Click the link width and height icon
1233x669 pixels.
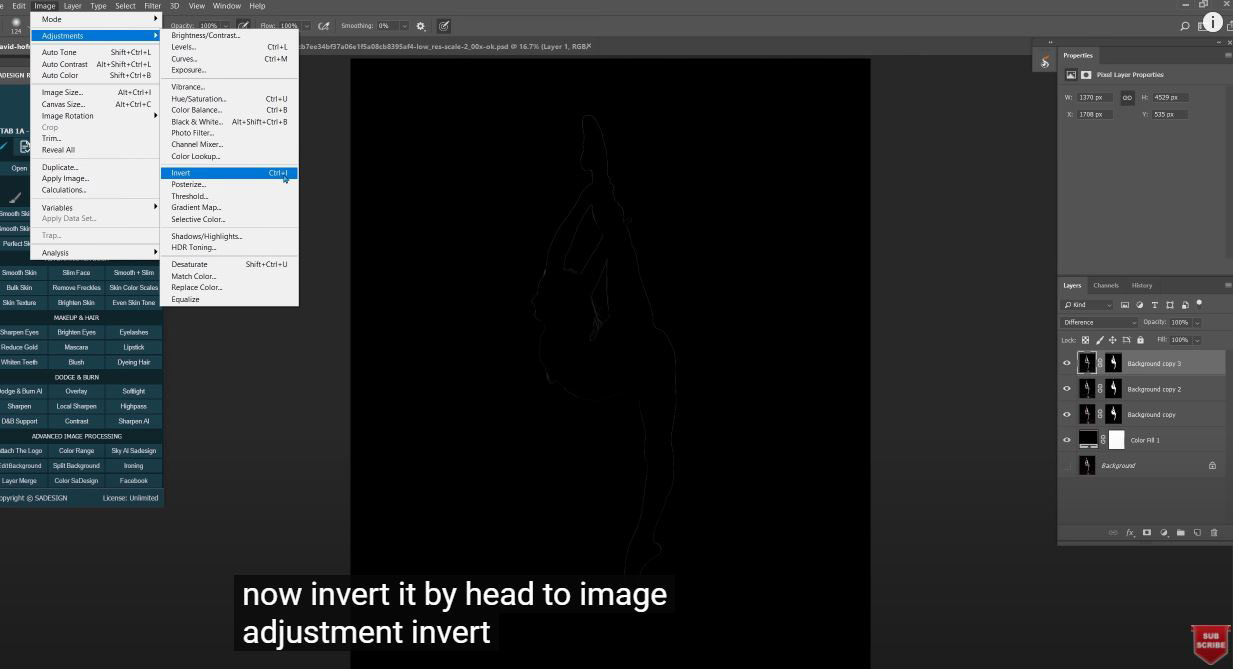pyautogui.click(x=1127, y=98)
